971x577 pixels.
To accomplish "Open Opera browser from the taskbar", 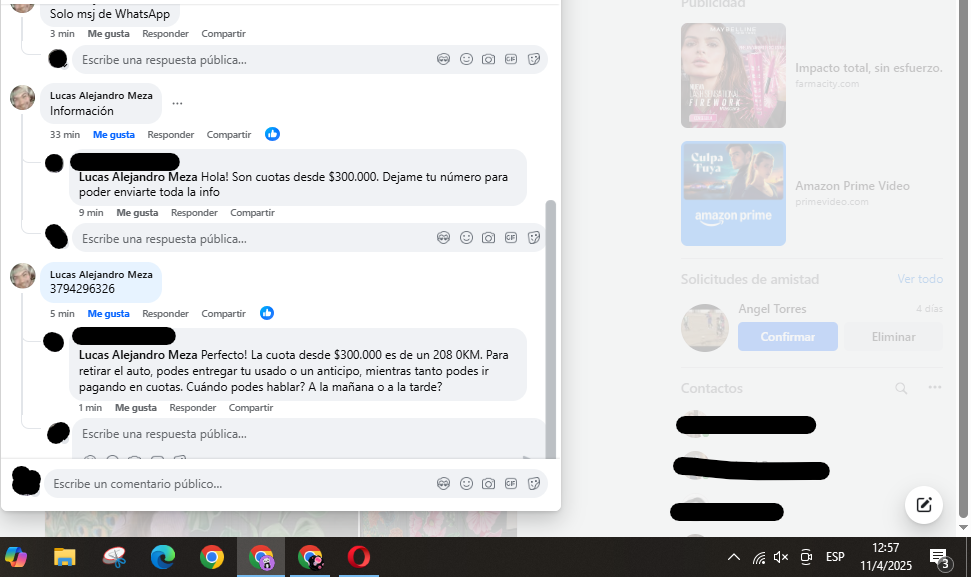I will (x=358, y=557).
